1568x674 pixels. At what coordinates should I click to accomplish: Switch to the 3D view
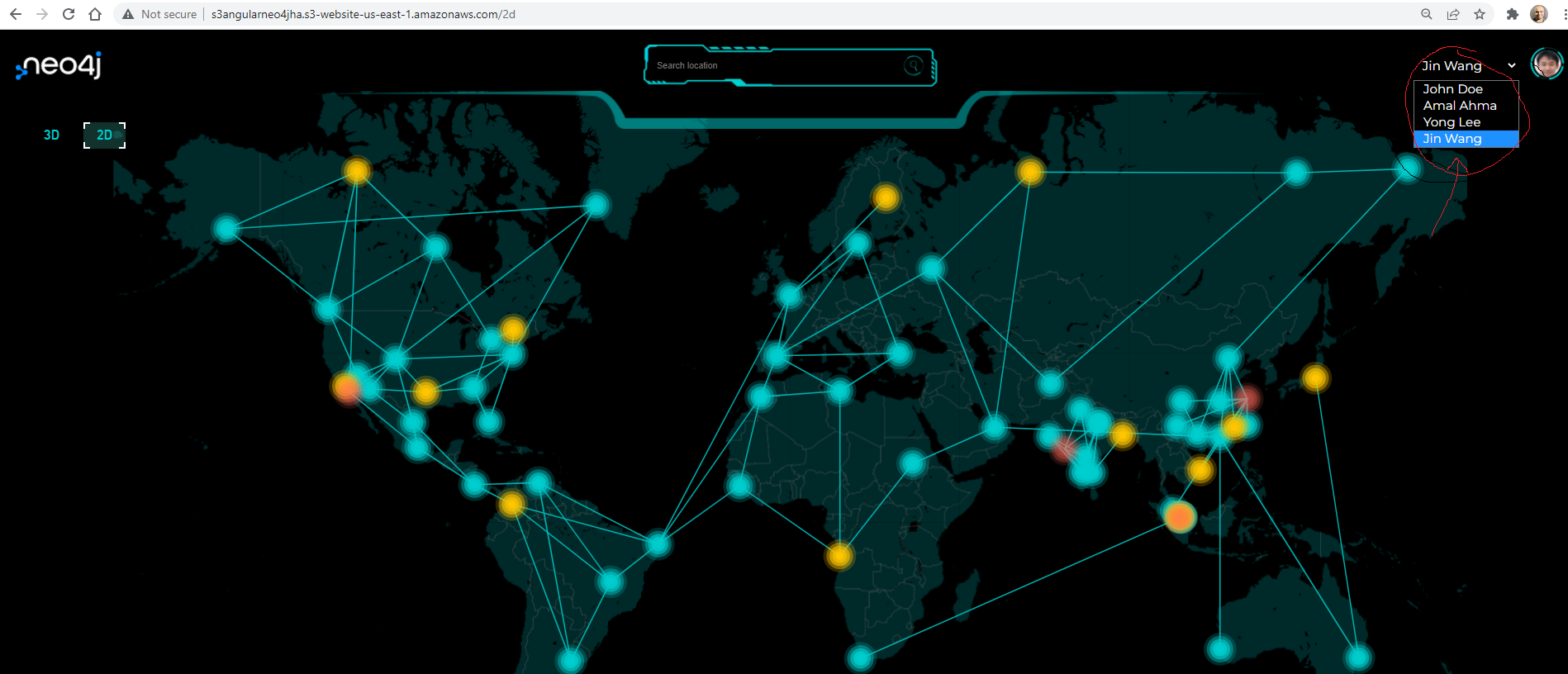(51, 135)
